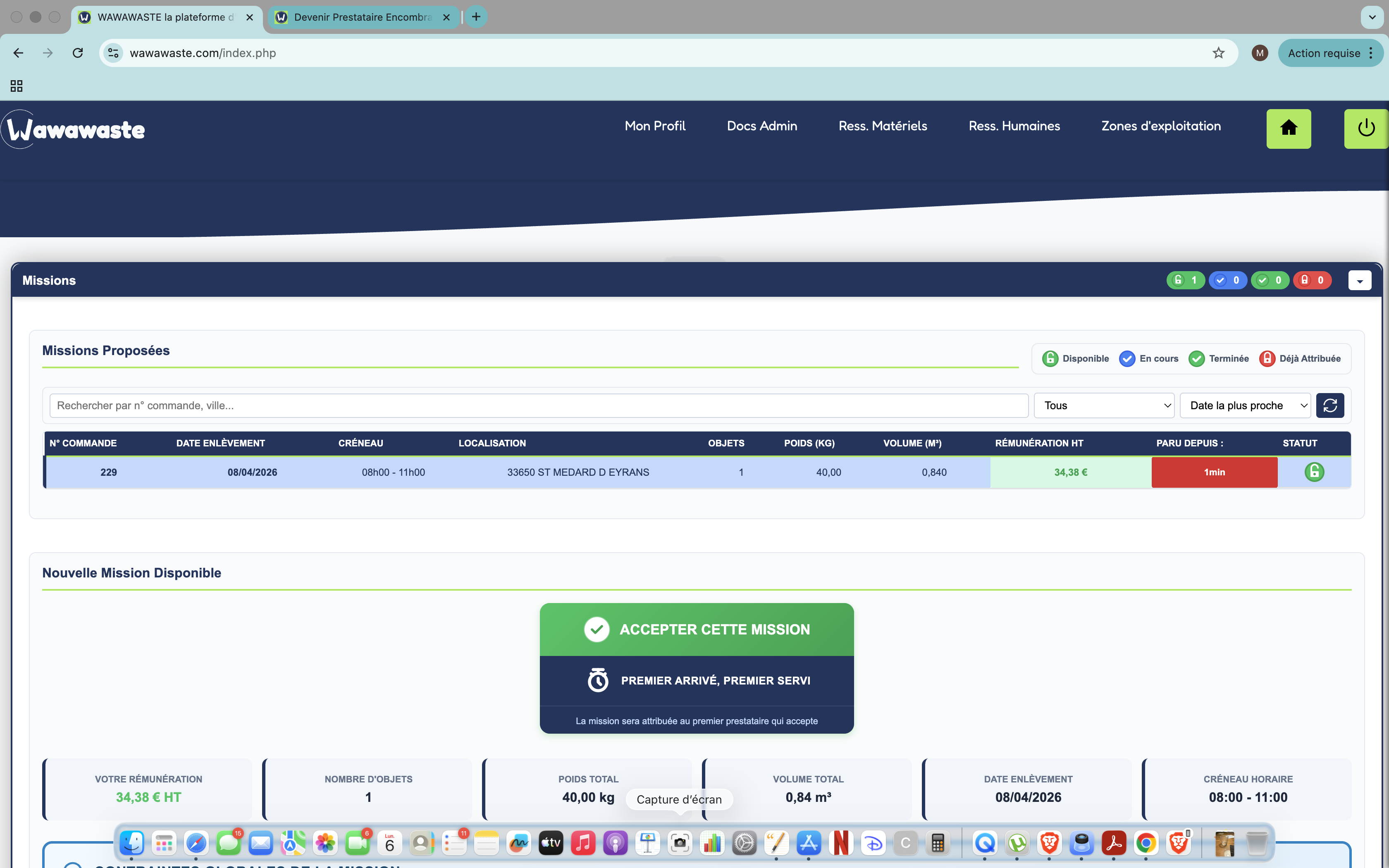Click the red 'Déjà Attribuée' counter badge
Viewport: 1389px width, 868px height.
click(x=1313, y=280)
